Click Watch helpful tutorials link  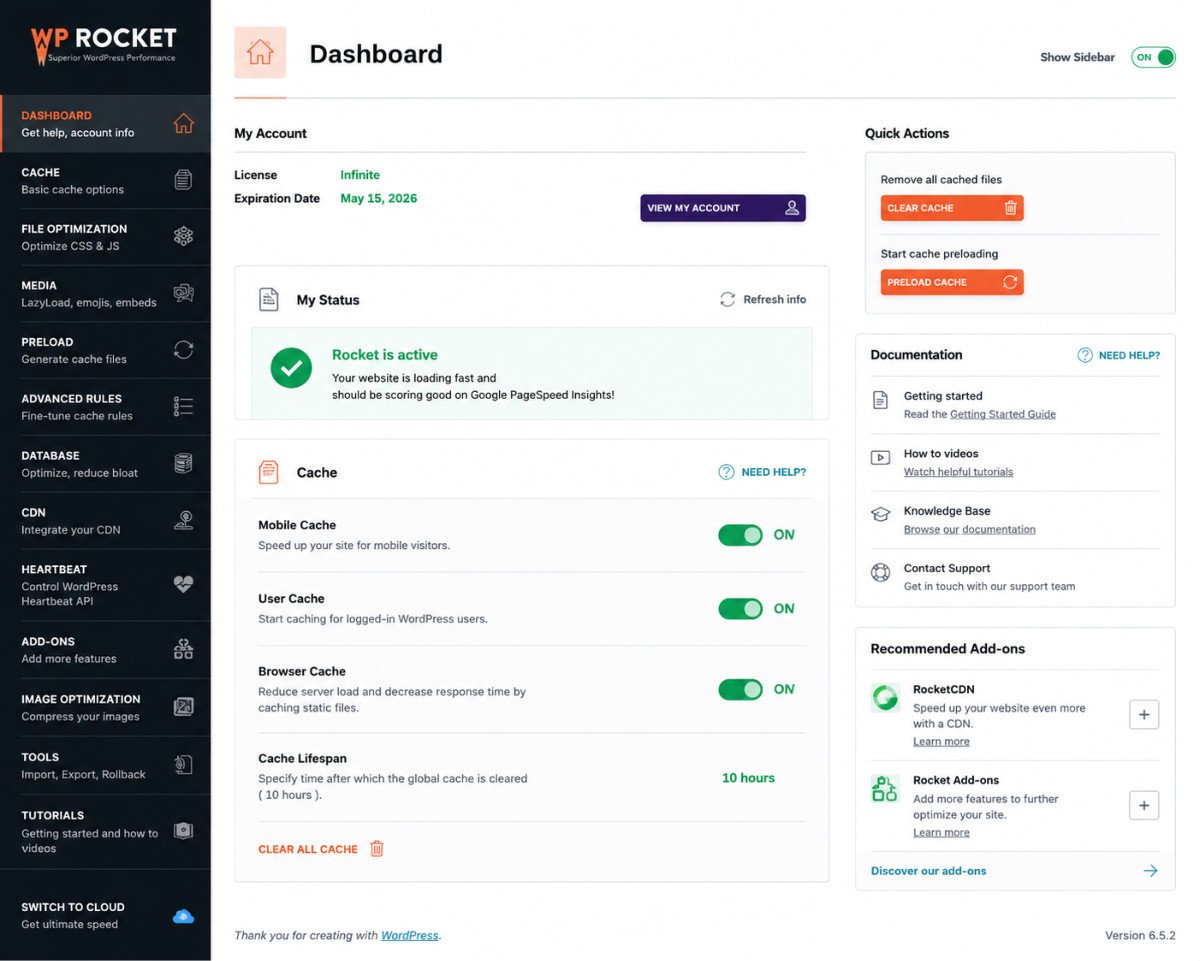(x=958, y=472)
